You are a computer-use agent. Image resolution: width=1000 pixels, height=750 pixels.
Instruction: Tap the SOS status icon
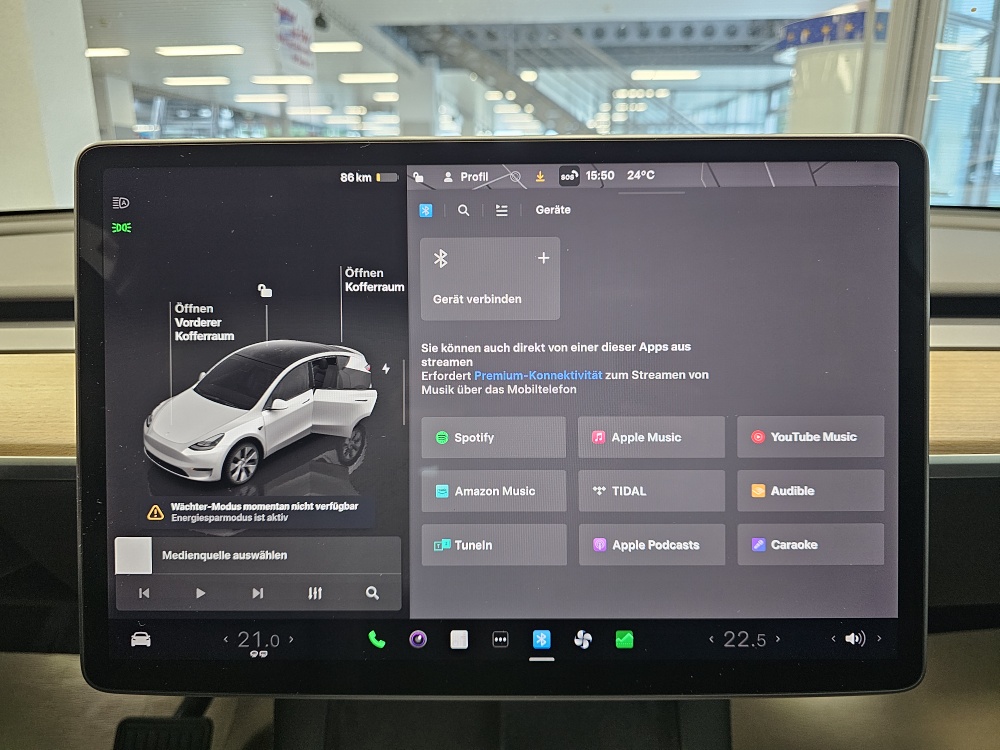[x=569, y=176]
